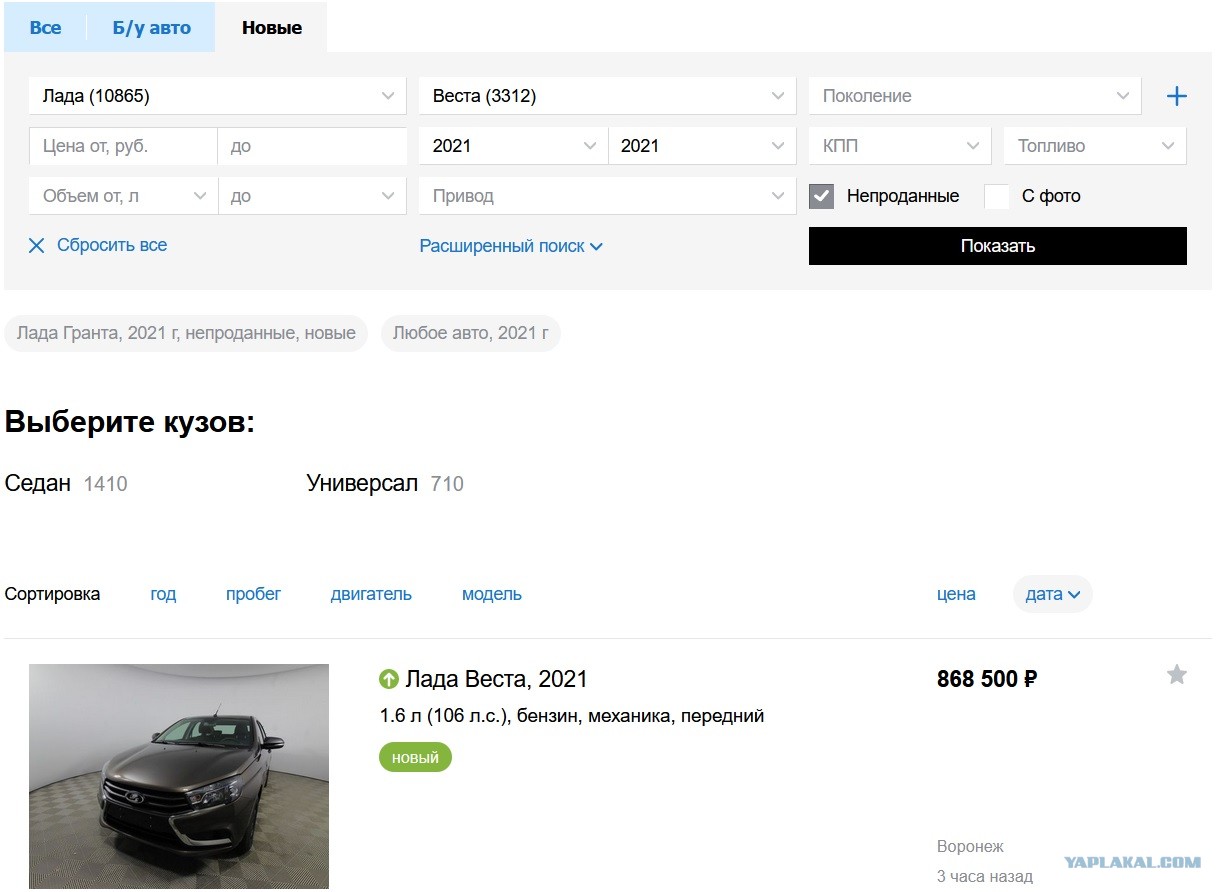This screenshot has width=1227, height=892.
Task: Open the Лада Веста, 2021 listing title
Action: [496, 680]
